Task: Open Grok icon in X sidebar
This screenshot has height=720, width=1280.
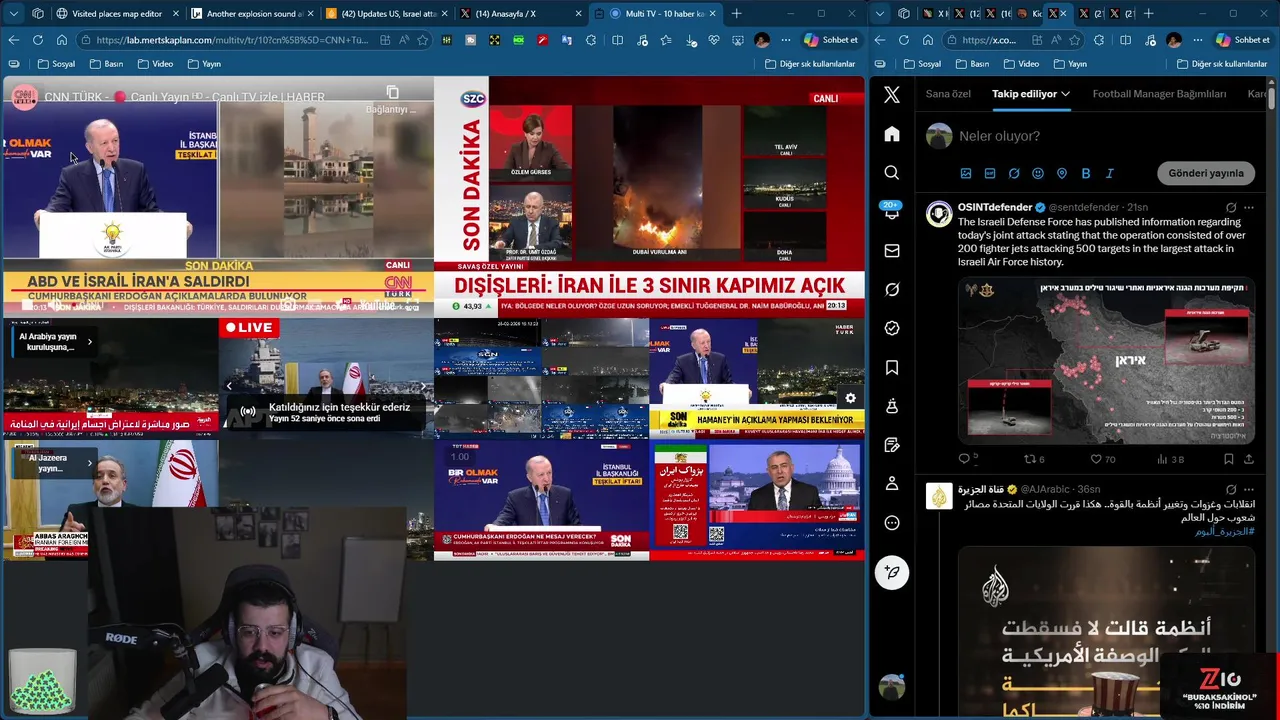Action: pos(892,289)
